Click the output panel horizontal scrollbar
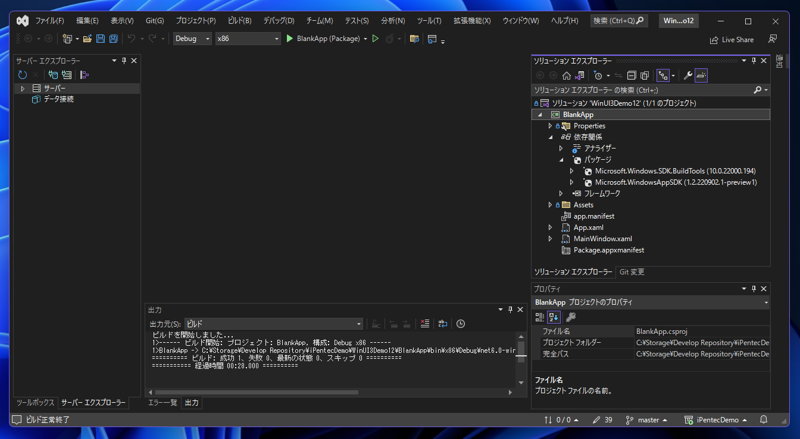 (x=257, y=392)
